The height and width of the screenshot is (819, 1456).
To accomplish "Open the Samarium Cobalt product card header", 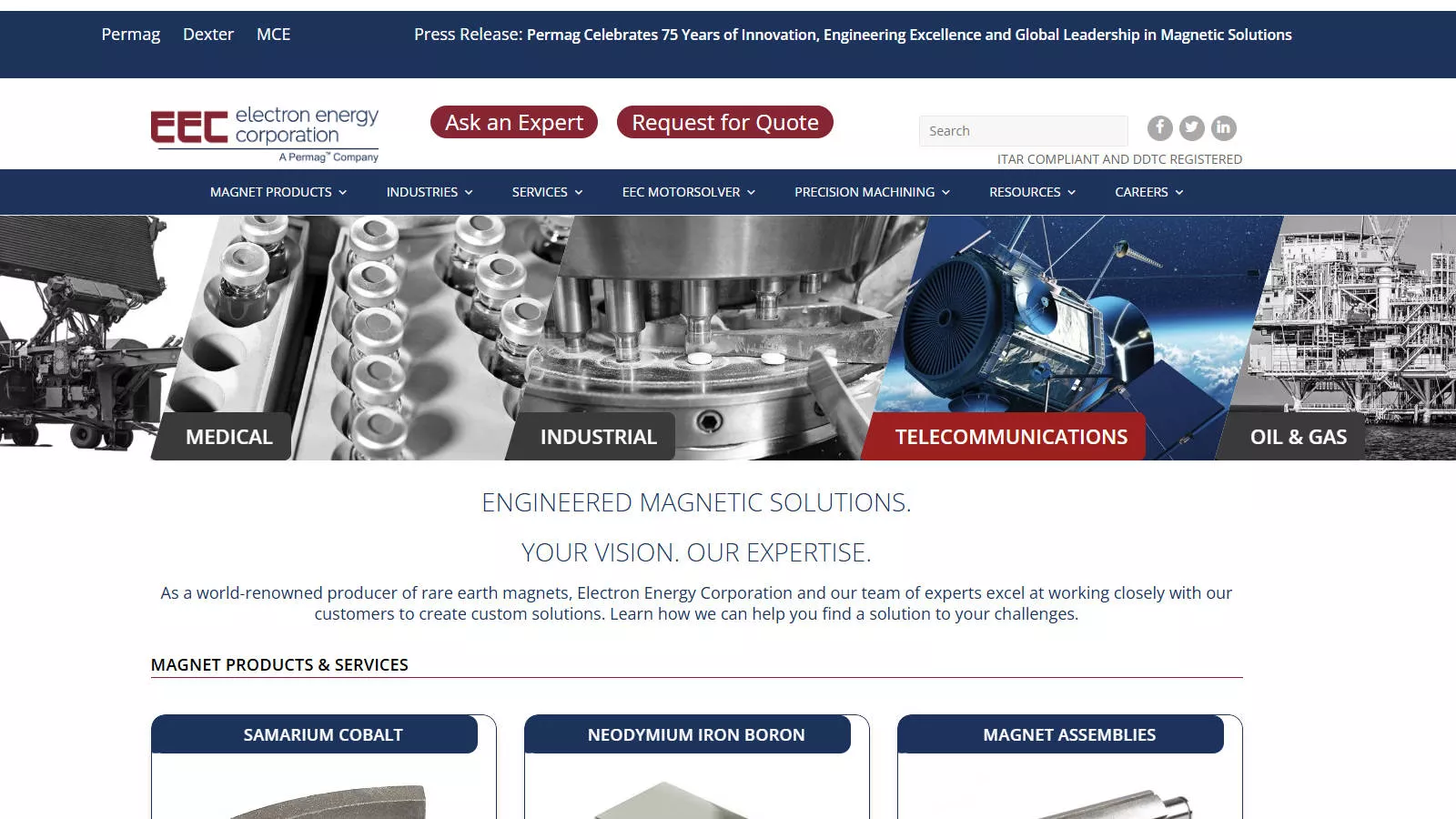I will [314, 734].
